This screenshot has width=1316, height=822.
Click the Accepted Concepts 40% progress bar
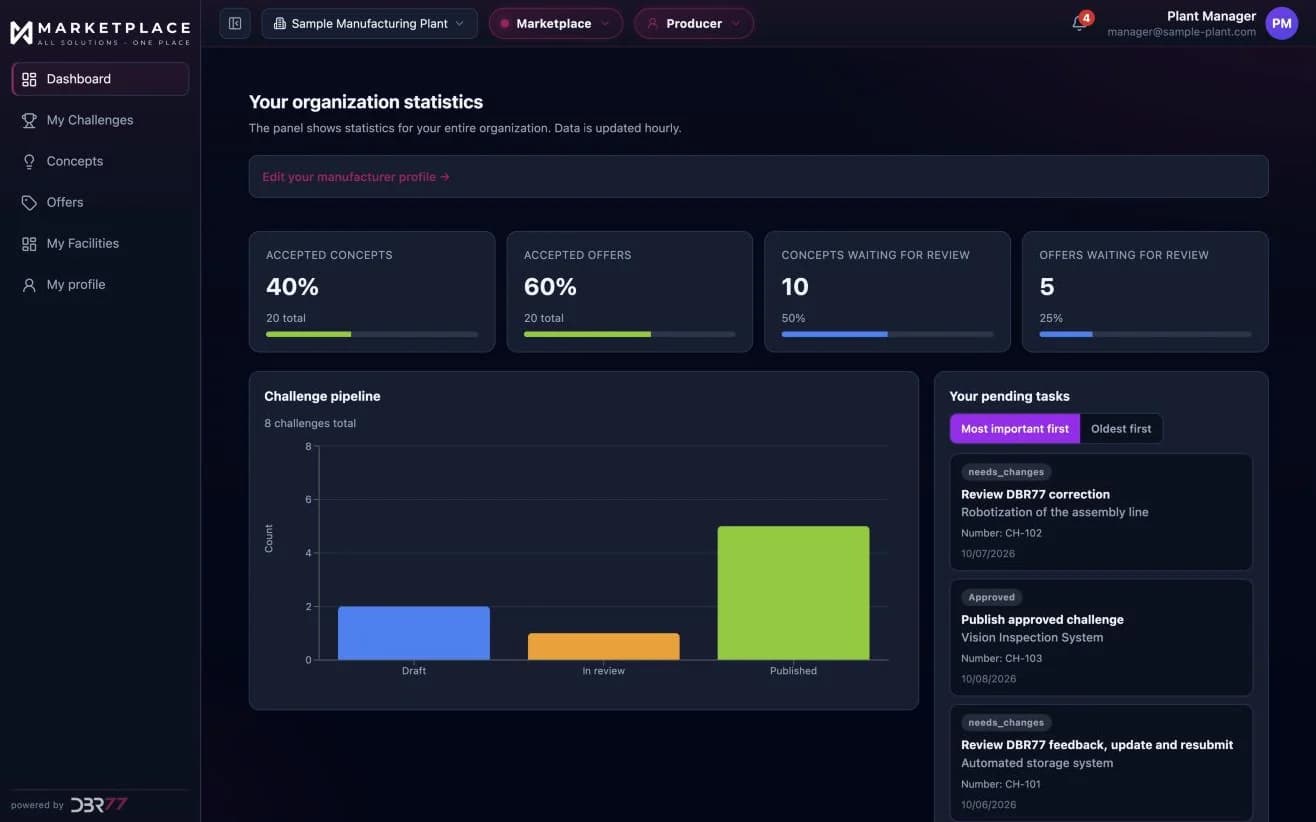pos(372,334)
